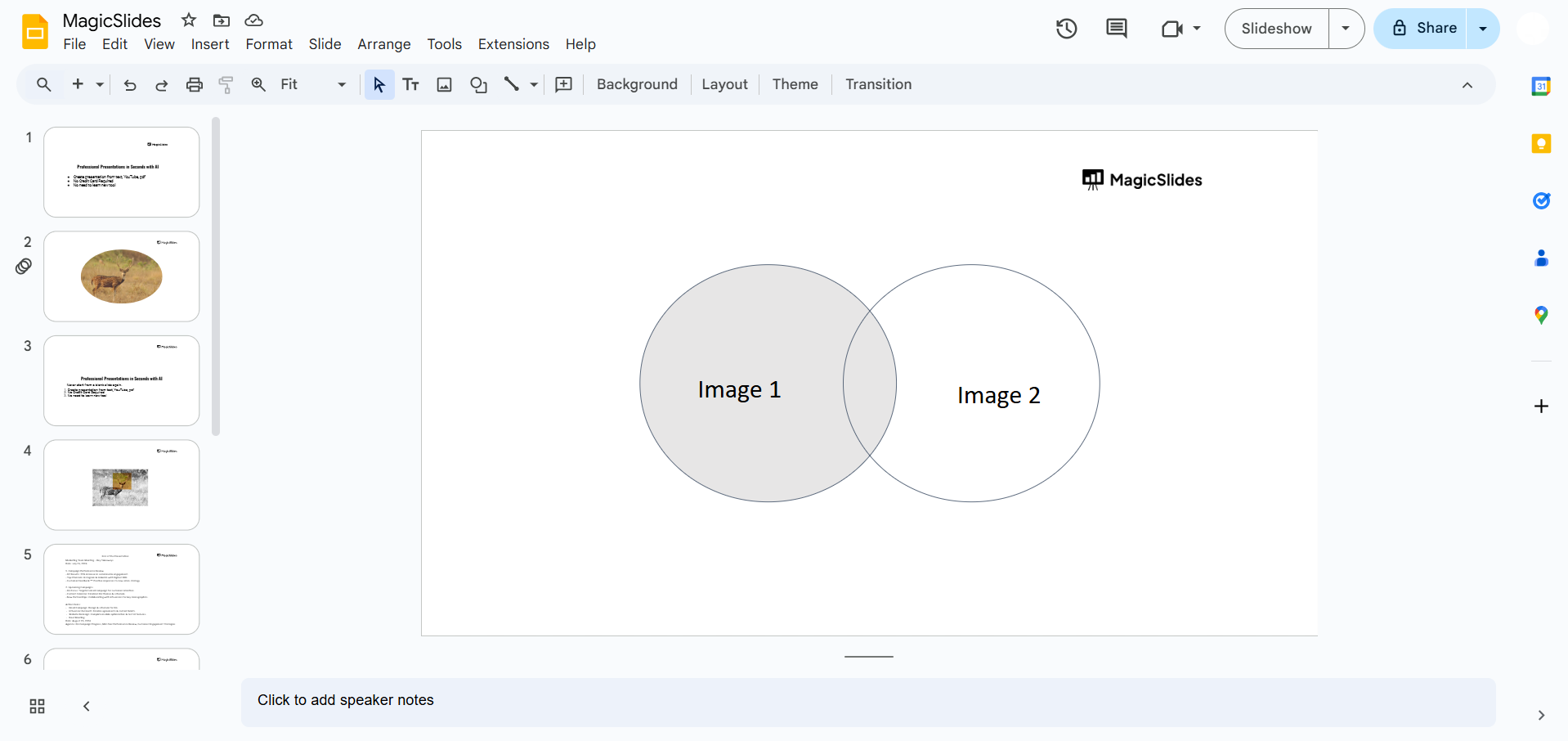Open version history clock icon
This screenshot has height=741, width=1568.
pos(1066,29)
